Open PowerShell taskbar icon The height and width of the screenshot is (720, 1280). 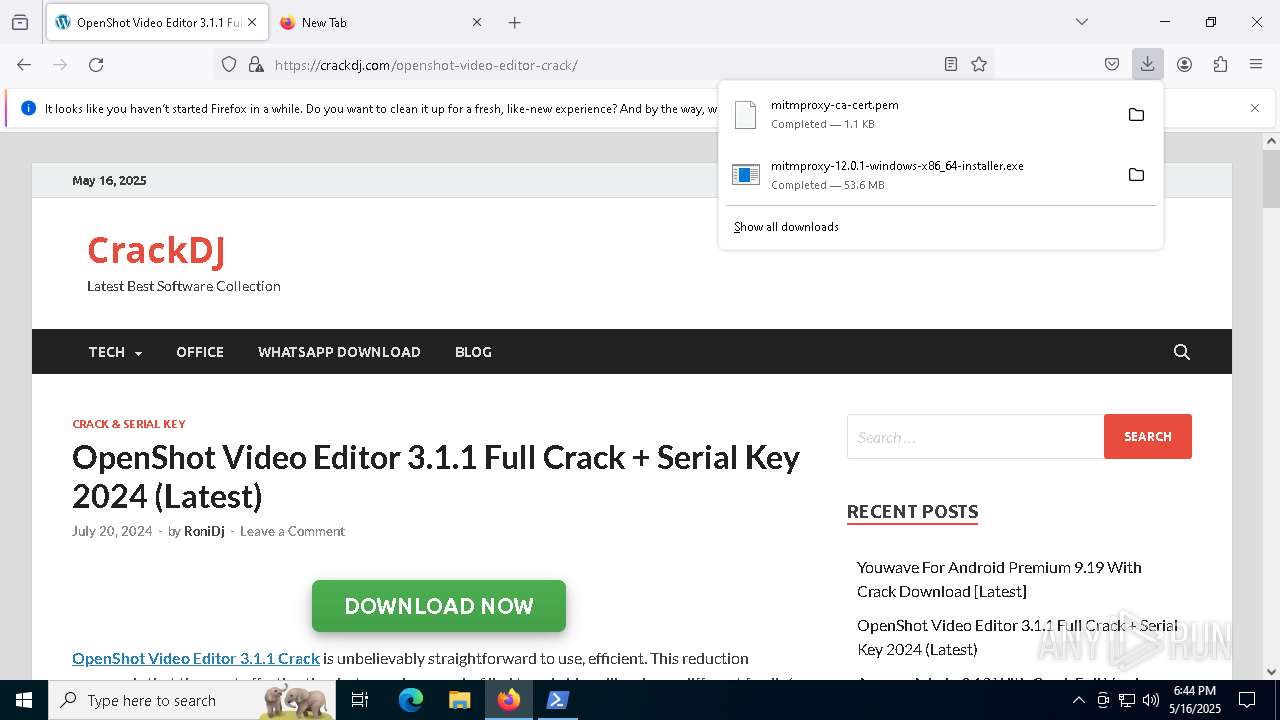pos(557,700)
